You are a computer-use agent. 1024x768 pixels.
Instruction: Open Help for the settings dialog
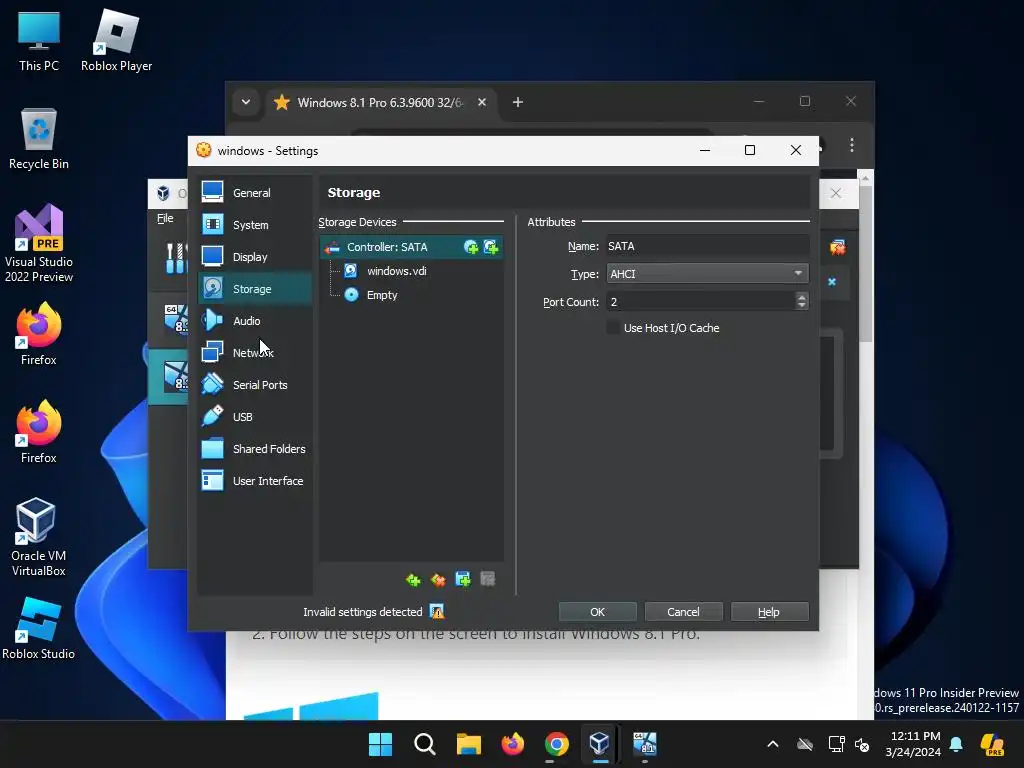pos(769,612)
